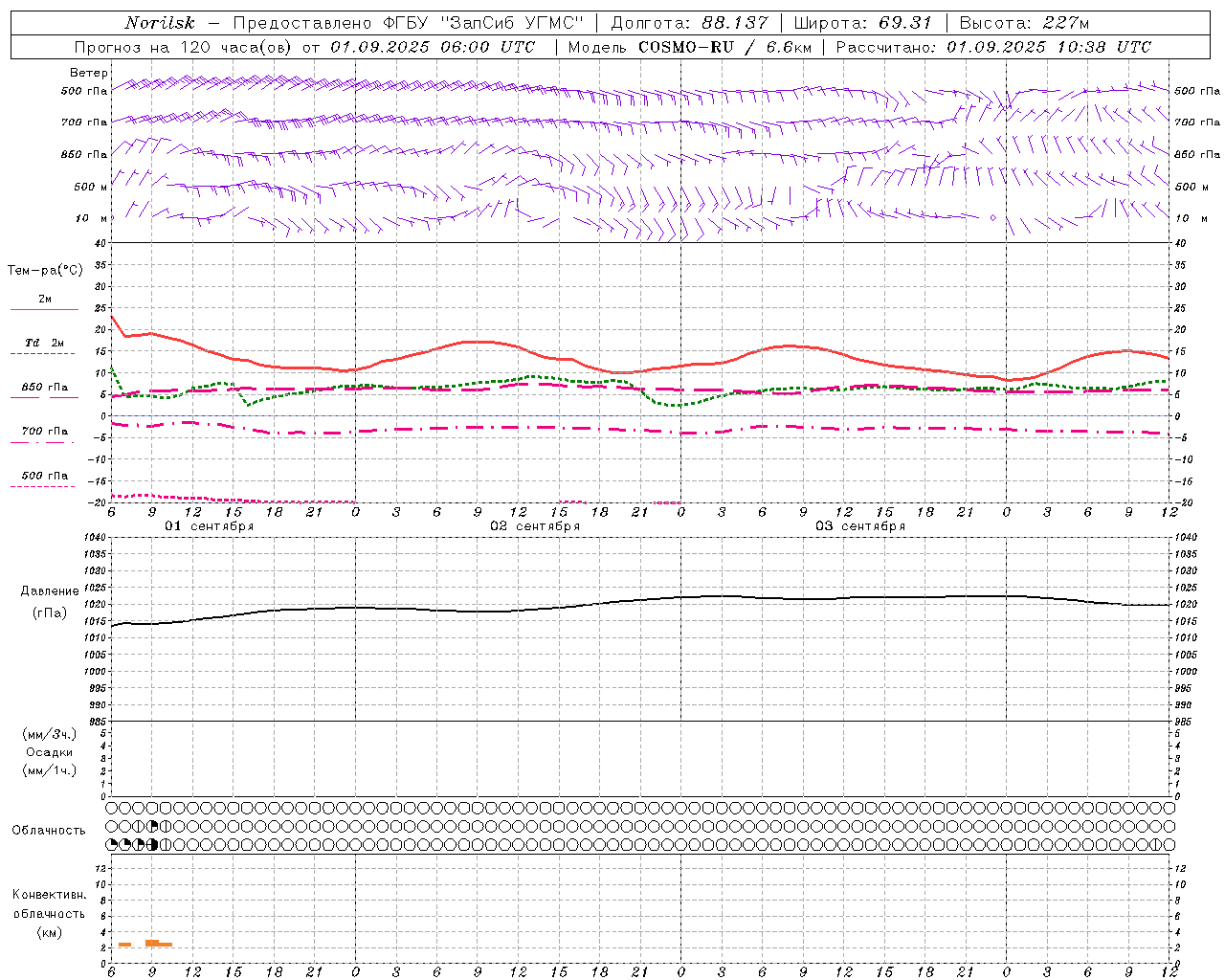Click the calm-wind diamond marker in the 10 м row
The width and height of the screenshot is (1225, 980).
(x=992, y=218)
